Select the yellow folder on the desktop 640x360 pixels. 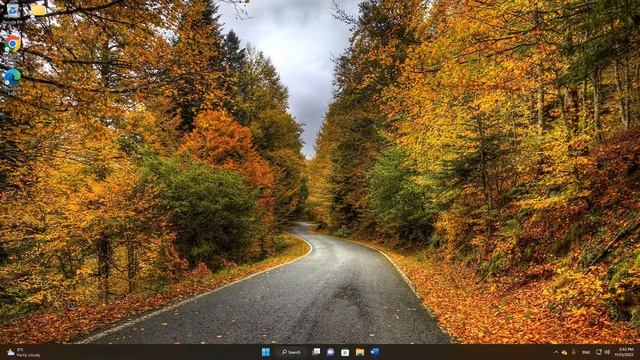[38, 10]
